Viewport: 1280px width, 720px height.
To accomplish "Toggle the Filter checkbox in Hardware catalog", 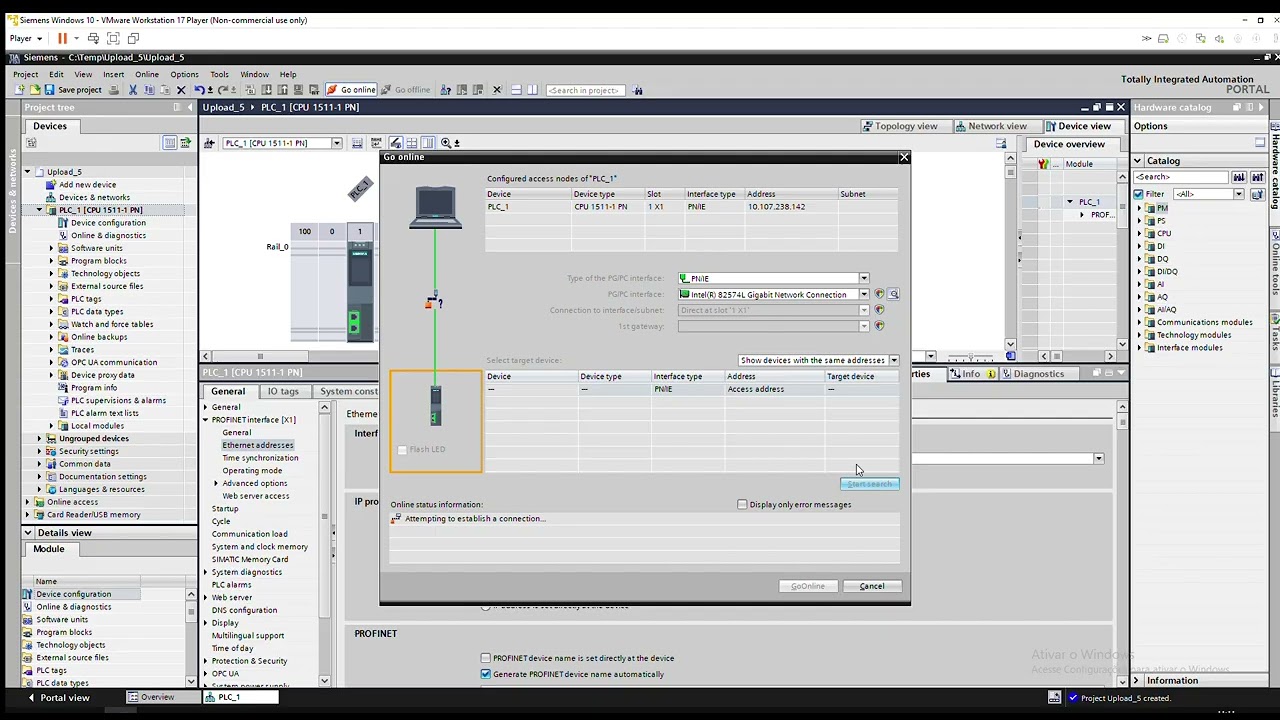I will click(x=1139, y=194).
